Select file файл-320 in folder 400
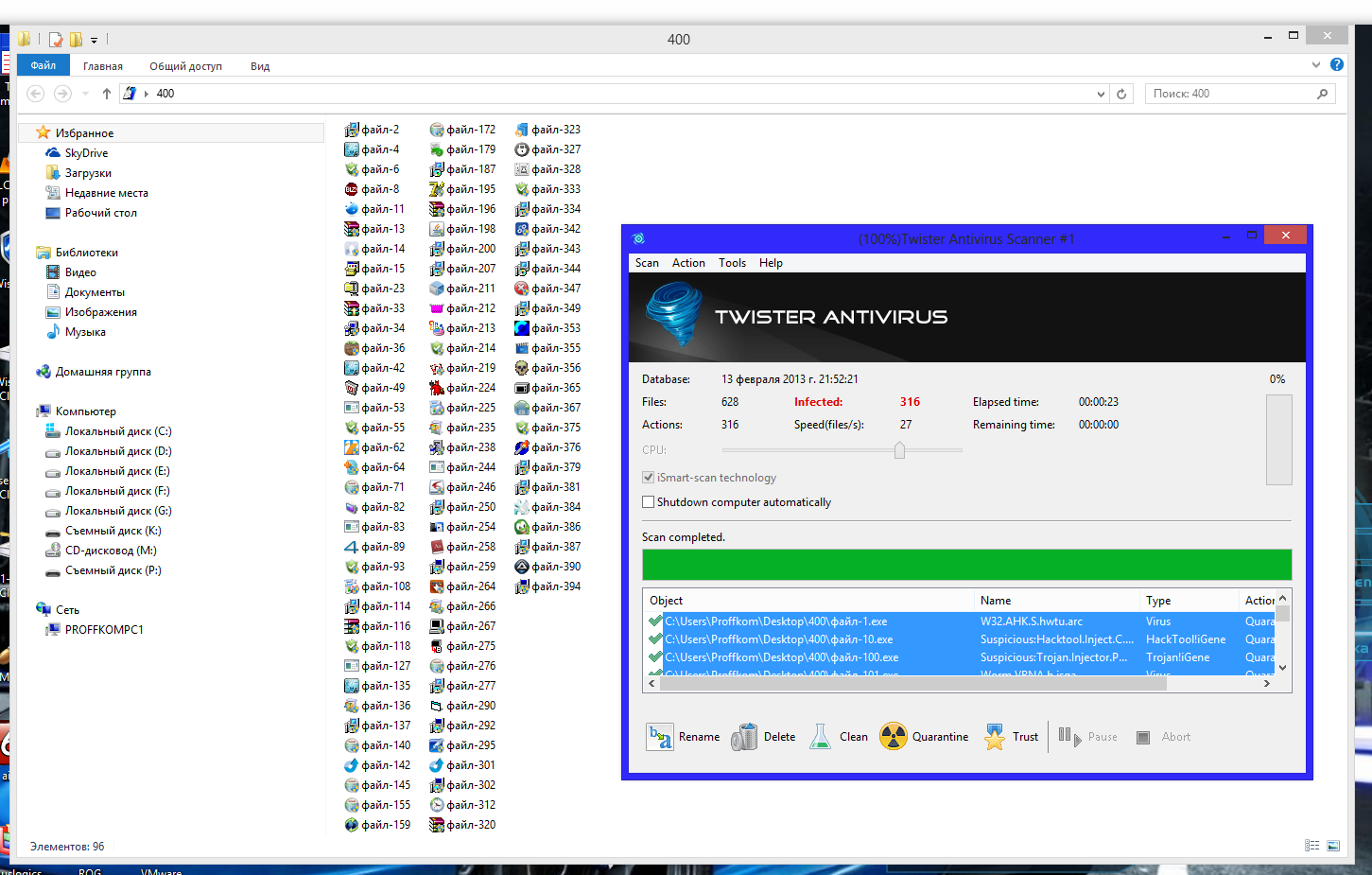 (x=462, y=825)
